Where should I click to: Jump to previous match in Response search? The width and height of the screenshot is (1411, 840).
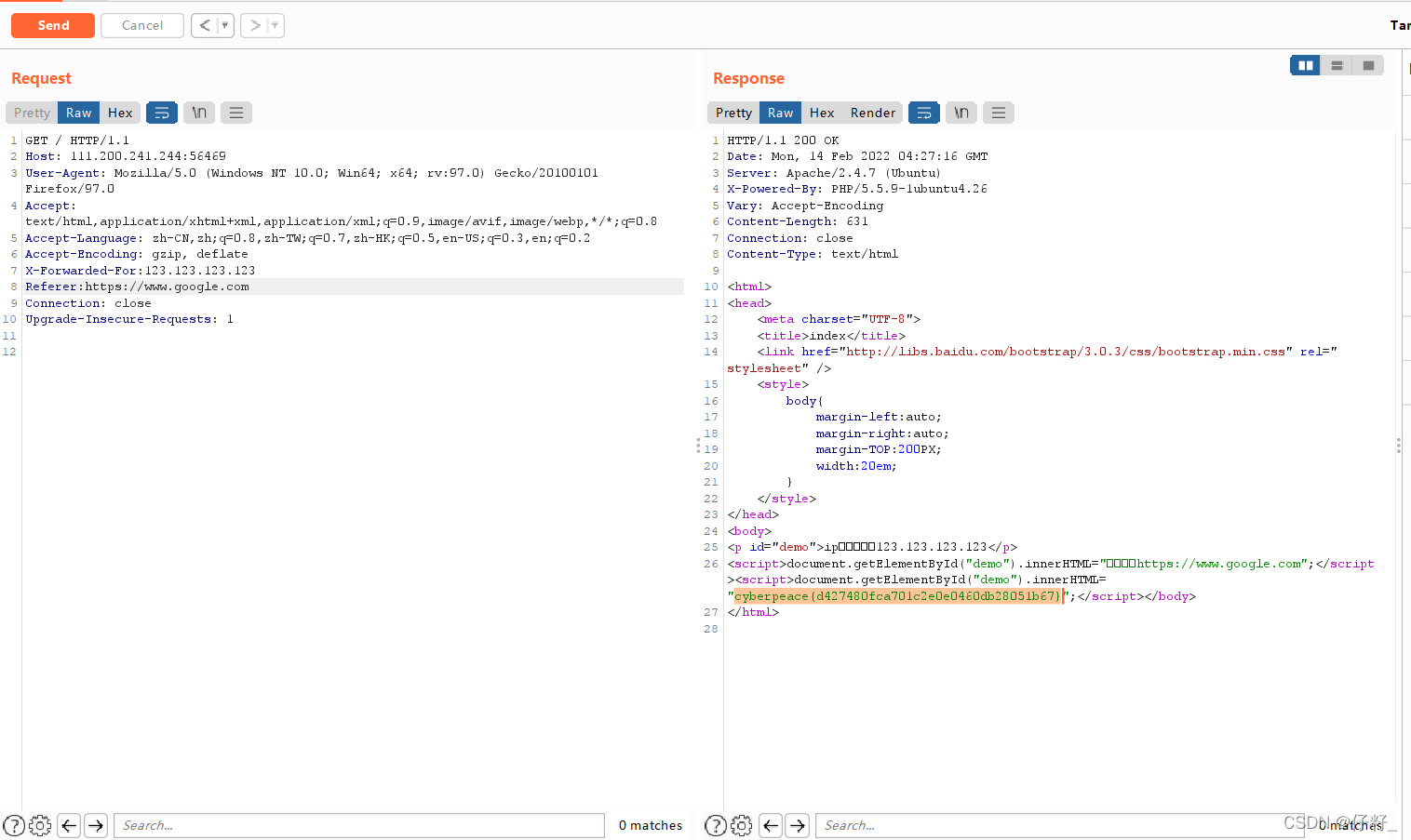pos(771,825)
